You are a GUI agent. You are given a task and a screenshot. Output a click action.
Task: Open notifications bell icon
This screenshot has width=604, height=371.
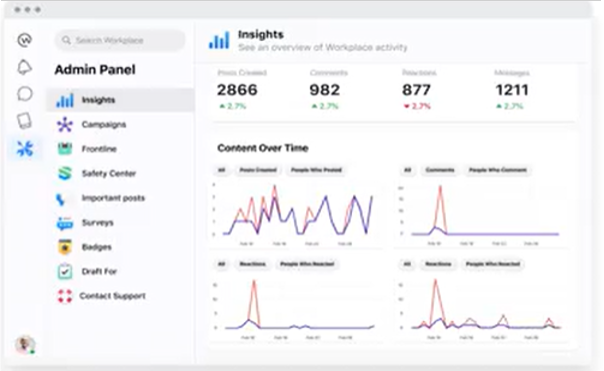25,67
